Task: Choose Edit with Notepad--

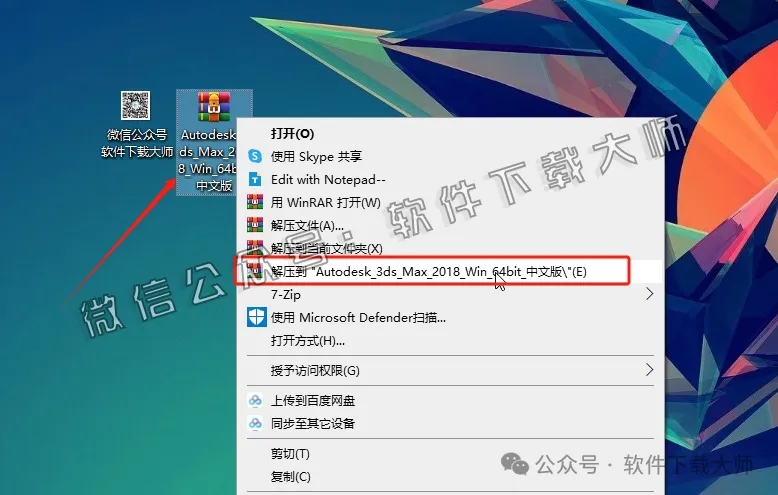Action: tap(328, 179)
